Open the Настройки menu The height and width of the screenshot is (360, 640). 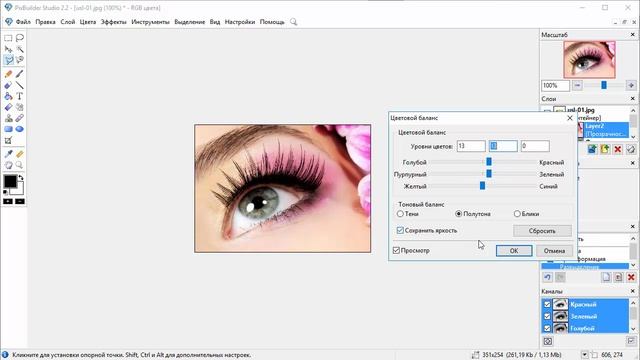(x=240, y=22)
